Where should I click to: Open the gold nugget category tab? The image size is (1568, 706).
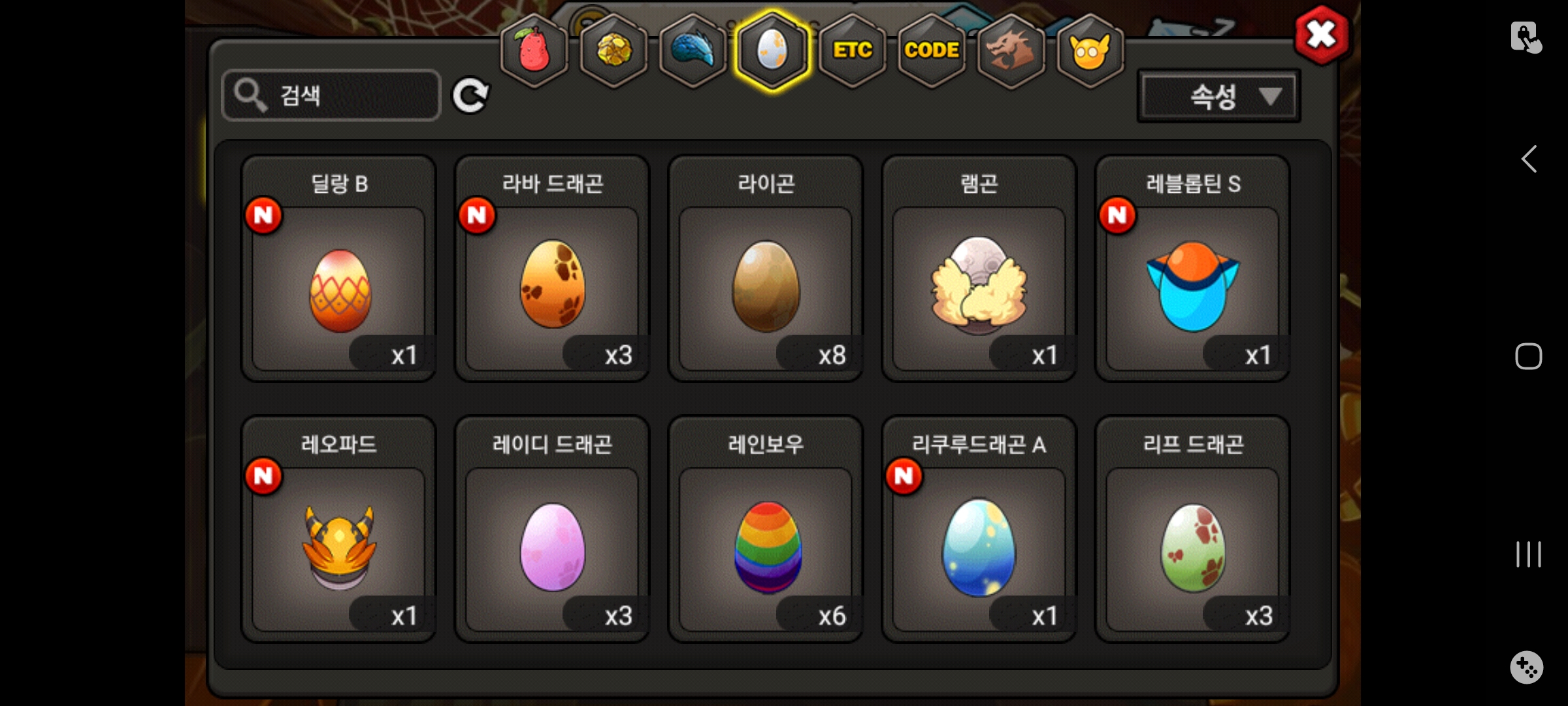click(x=613, y=51)
